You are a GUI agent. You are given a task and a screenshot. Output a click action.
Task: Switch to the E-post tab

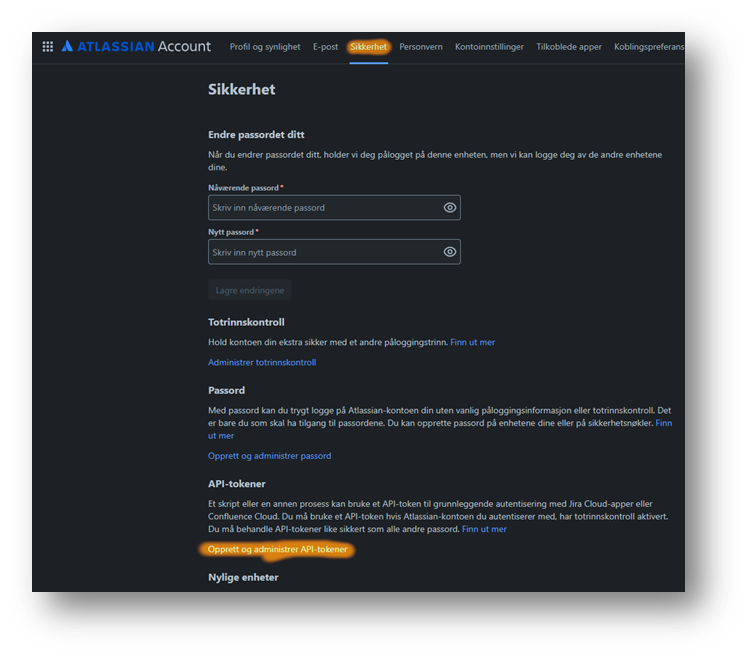coord(325,47)
